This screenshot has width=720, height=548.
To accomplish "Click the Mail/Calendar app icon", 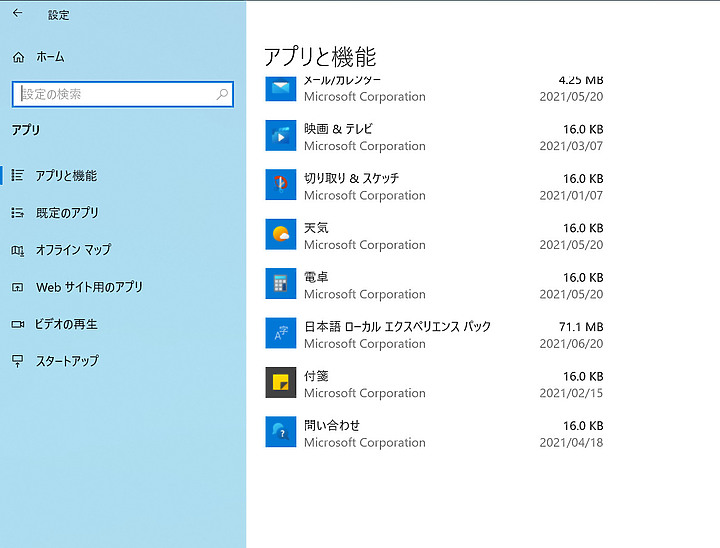I will [281, 89].
